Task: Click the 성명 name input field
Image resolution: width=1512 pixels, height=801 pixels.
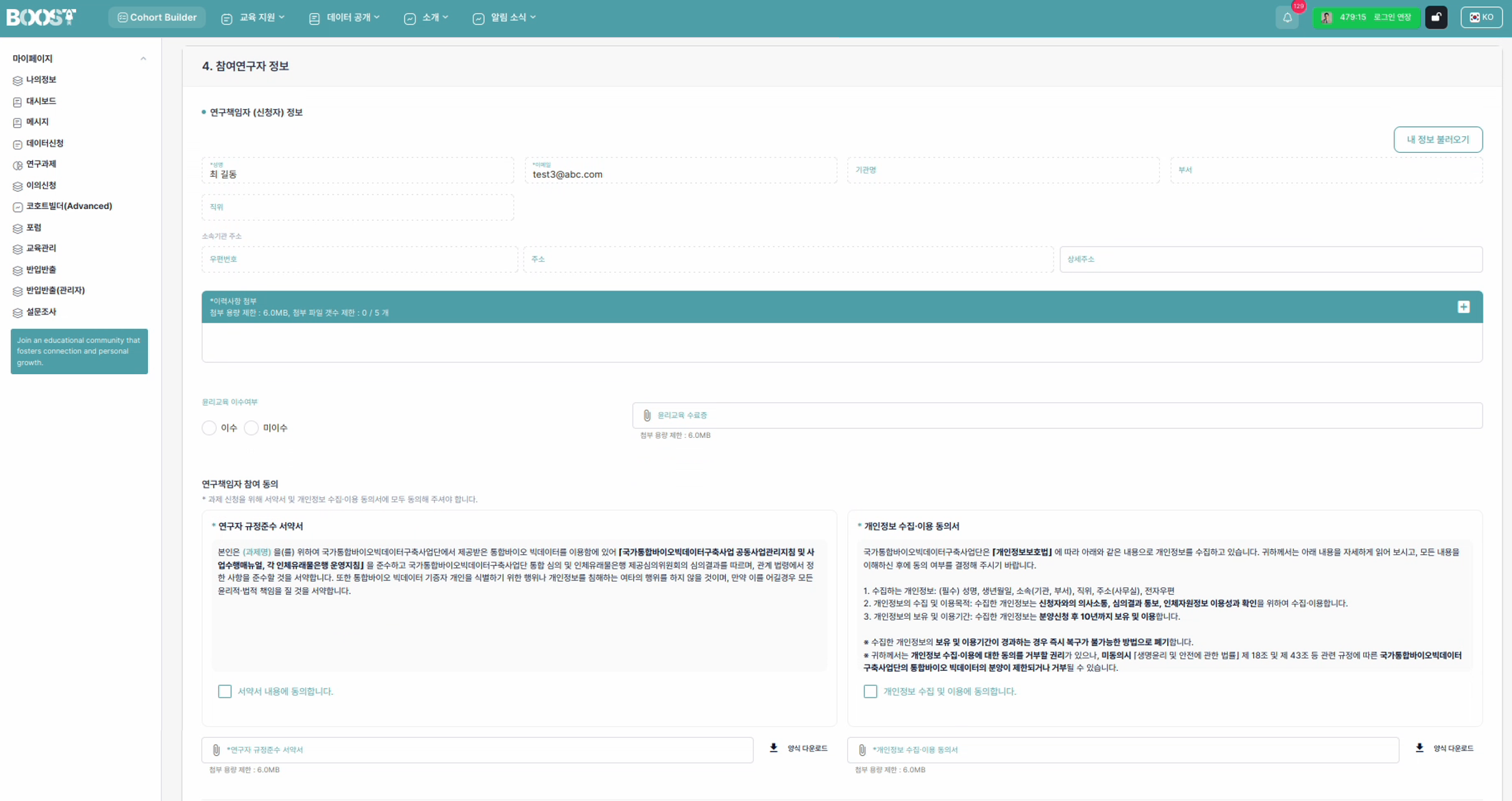Action: [x=358, y=170]
